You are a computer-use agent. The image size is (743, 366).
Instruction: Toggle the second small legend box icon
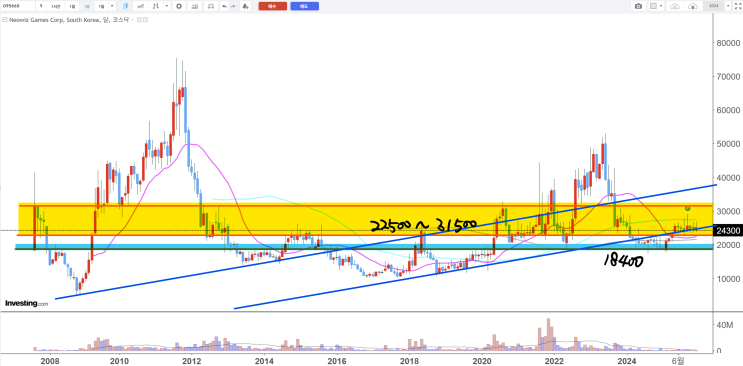pos(145,20)
